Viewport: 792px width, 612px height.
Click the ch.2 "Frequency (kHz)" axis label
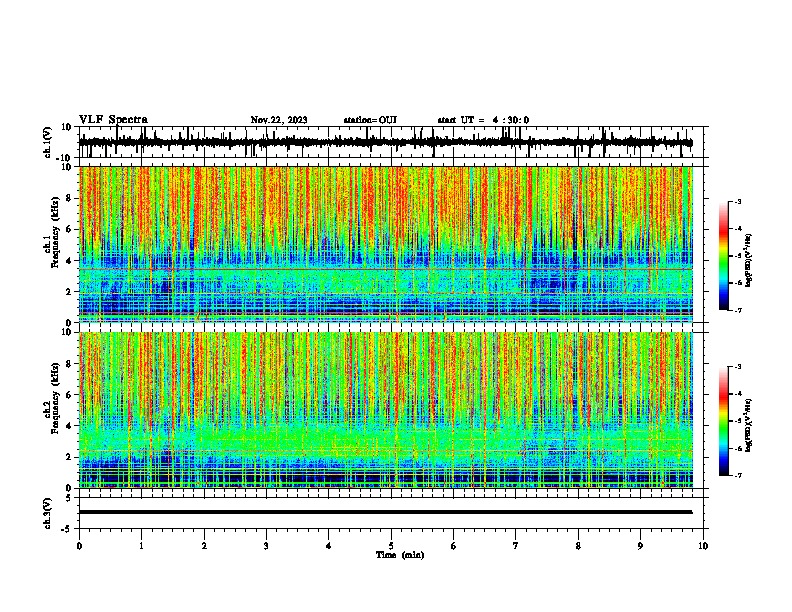[x=55, y=398]
